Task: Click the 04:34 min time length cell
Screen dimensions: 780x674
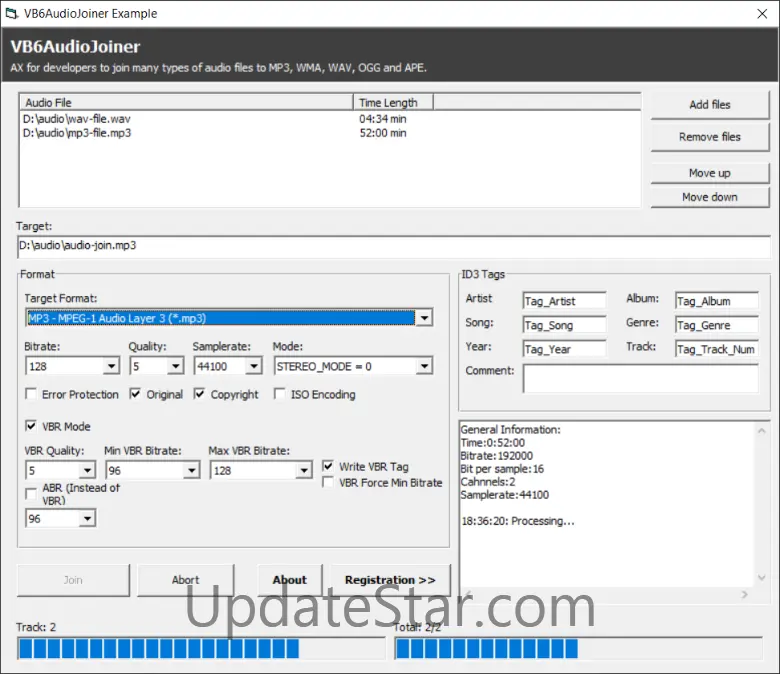Action: pos(383,119)
